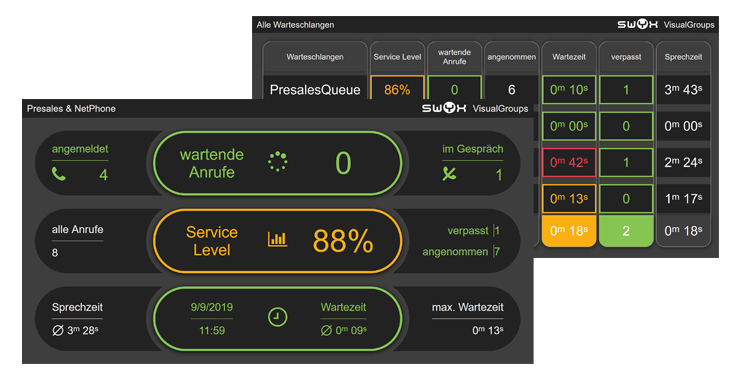Image resolution: width=750 pixels, height=380 pixels.
Task: Click PresalesQueue angenommen cell 6
Action: click(x=512, y=89)
